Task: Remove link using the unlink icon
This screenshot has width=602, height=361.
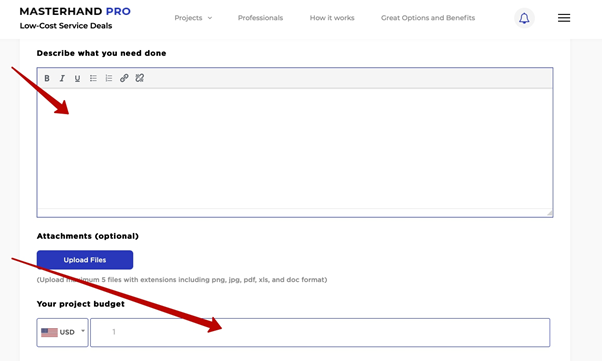Action: tap(140, 78)
